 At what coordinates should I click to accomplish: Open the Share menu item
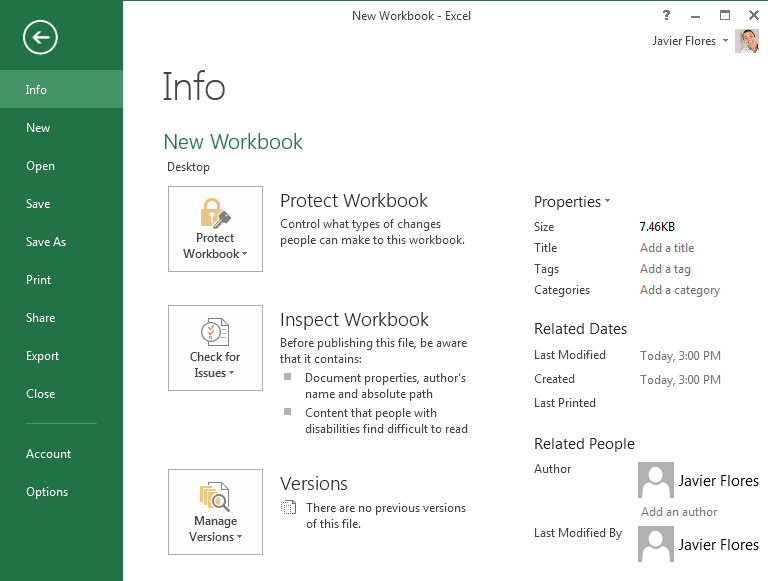(x=40, y=318)
